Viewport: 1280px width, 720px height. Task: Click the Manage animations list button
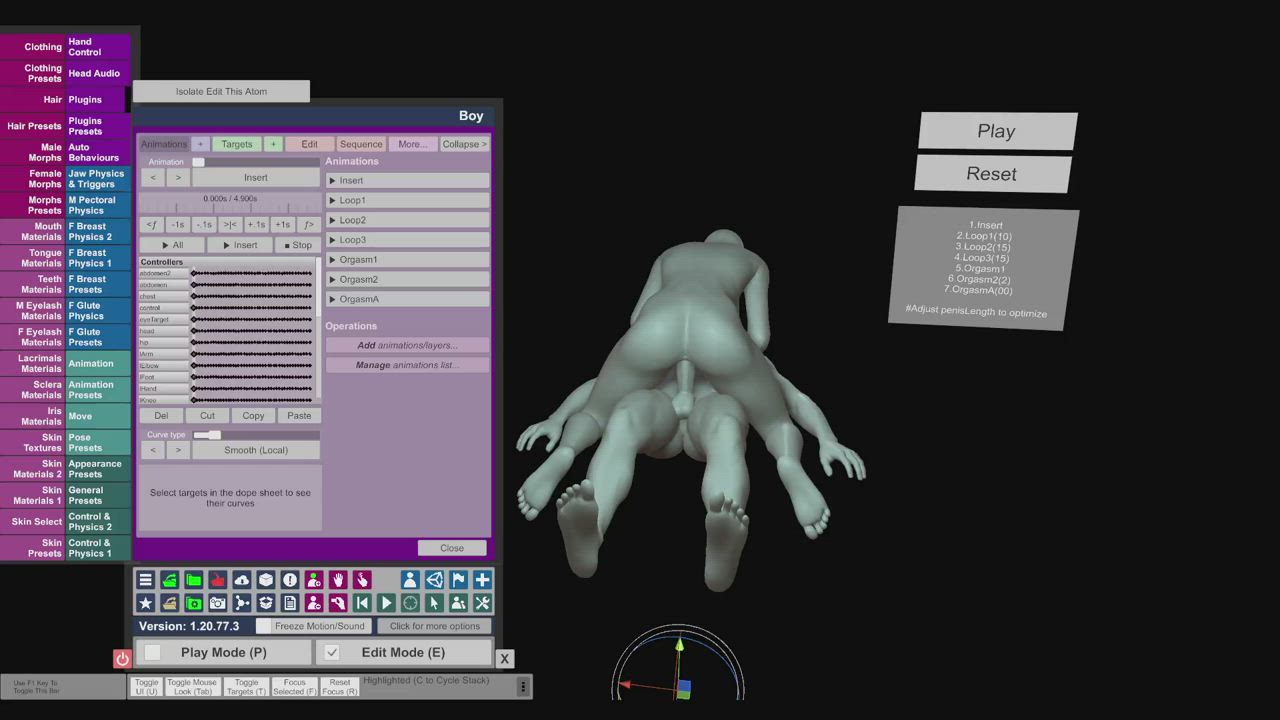coord(407,365)
